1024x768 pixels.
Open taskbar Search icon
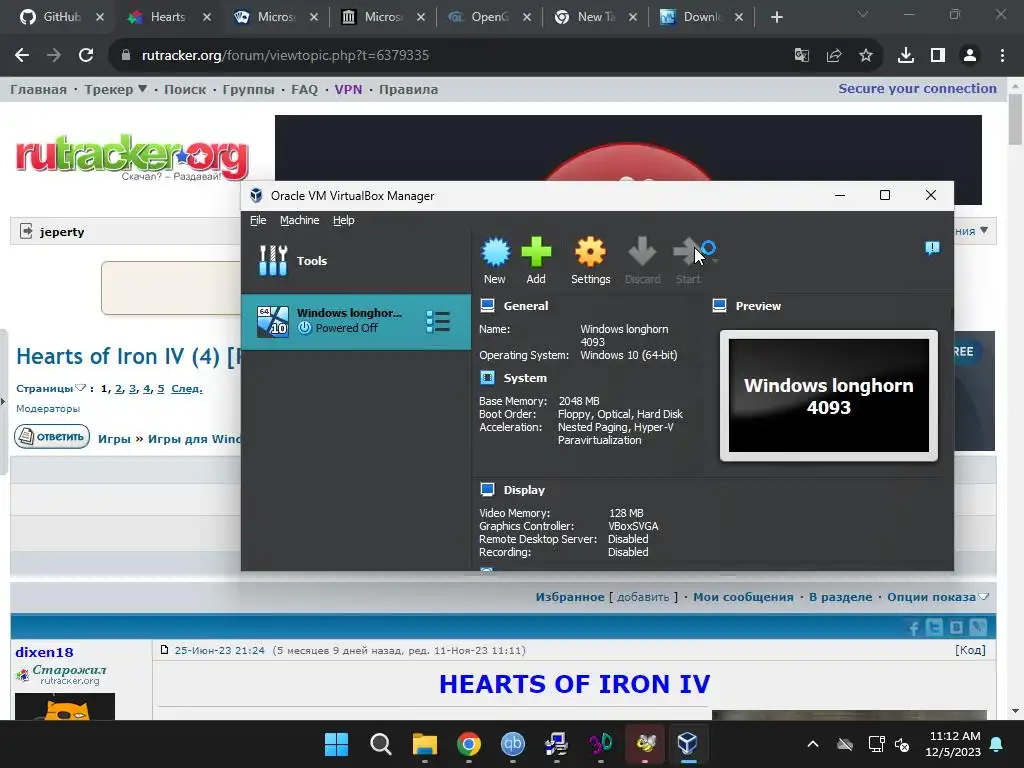pyautogui.click(x=381, y=744)
